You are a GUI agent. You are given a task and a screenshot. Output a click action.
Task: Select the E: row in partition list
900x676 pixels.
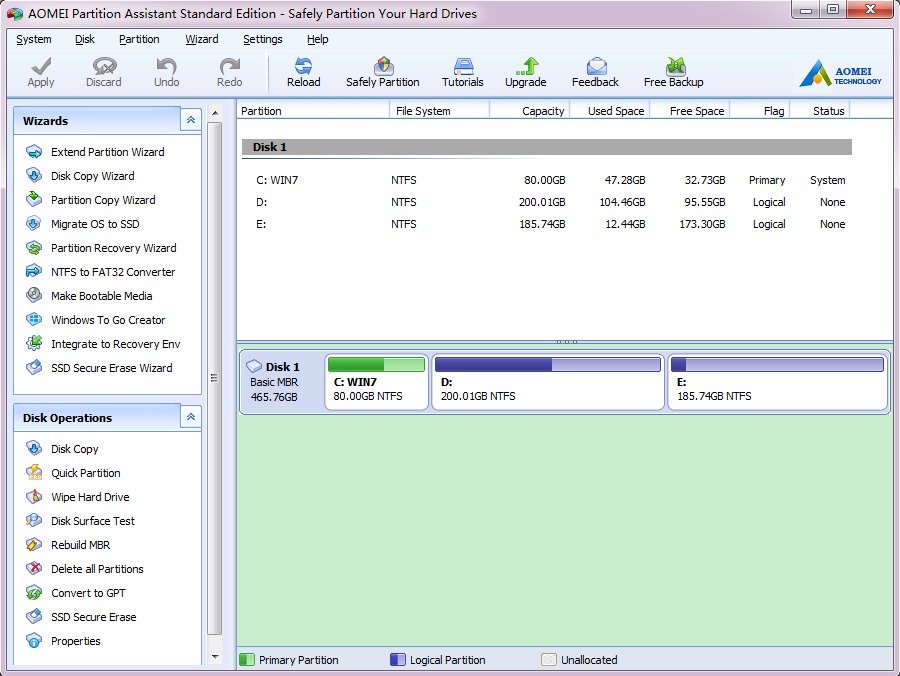tap(547, 224)
